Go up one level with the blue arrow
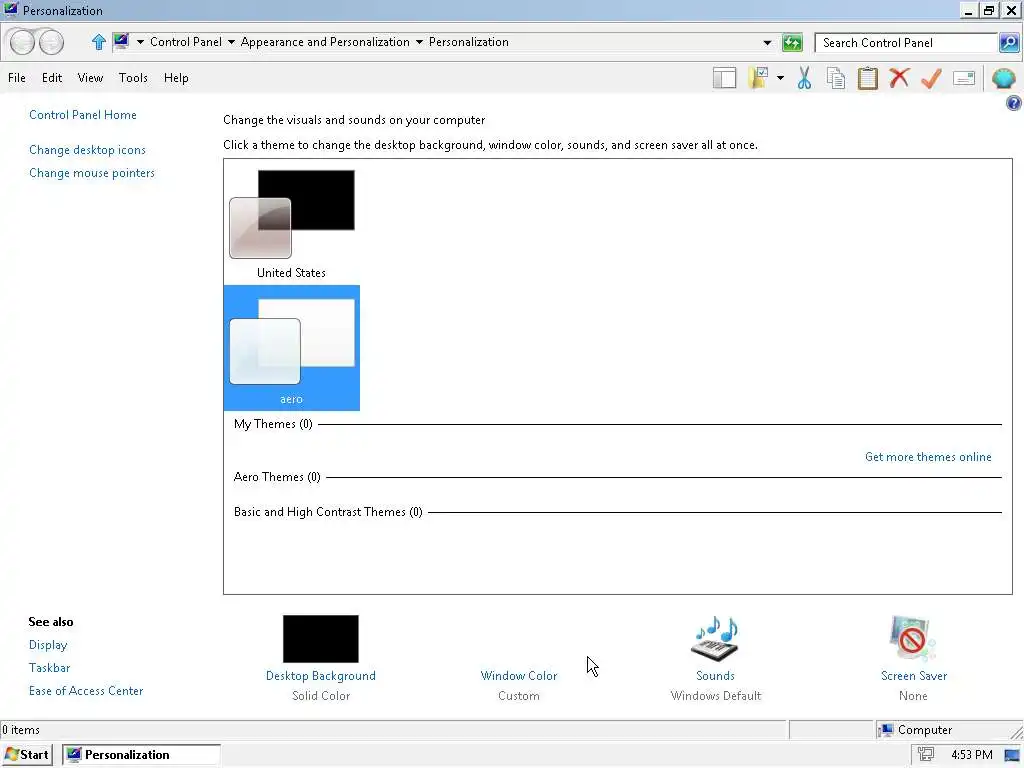The width and height of the screenshot is (1024, 768). click(x=99, y=42)
